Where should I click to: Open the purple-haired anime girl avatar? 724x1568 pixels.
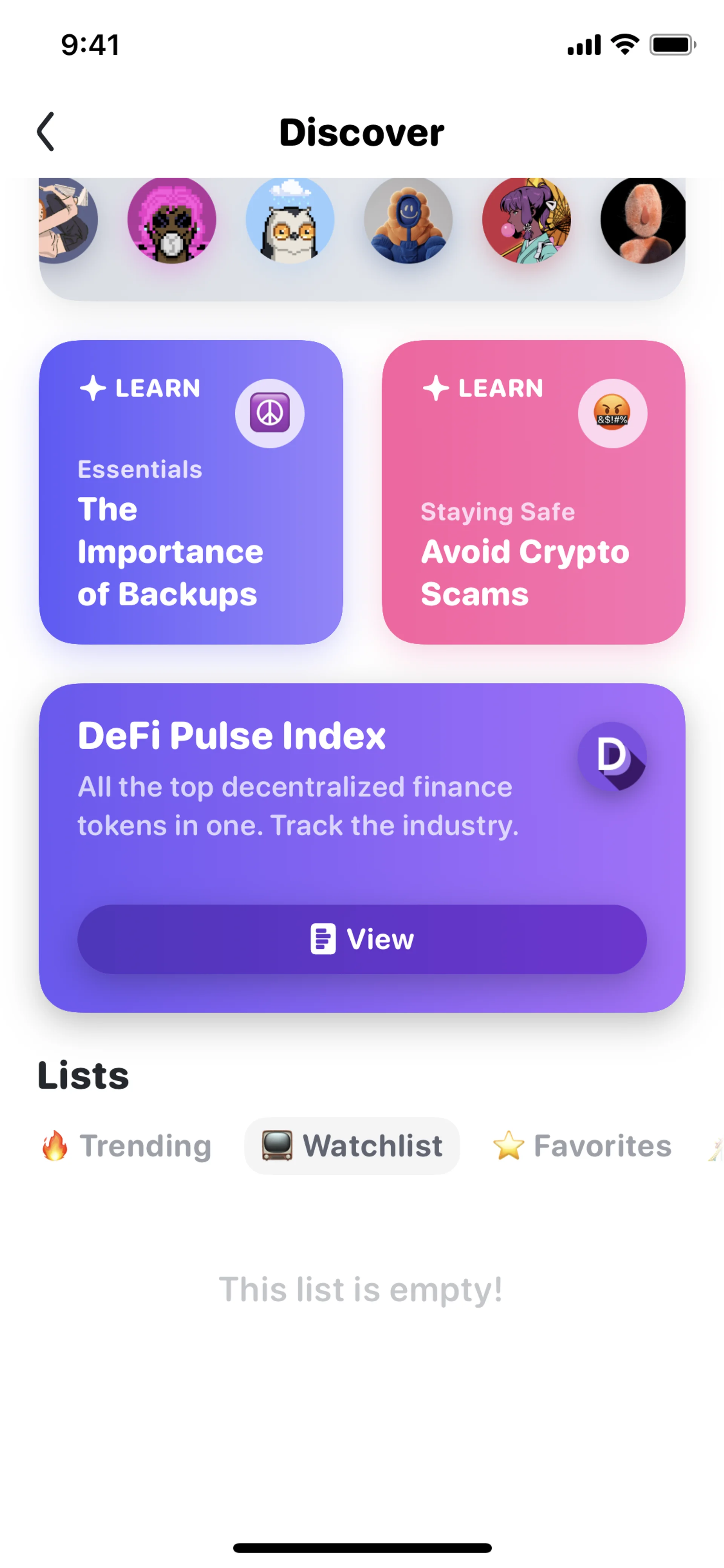point(526,220)
